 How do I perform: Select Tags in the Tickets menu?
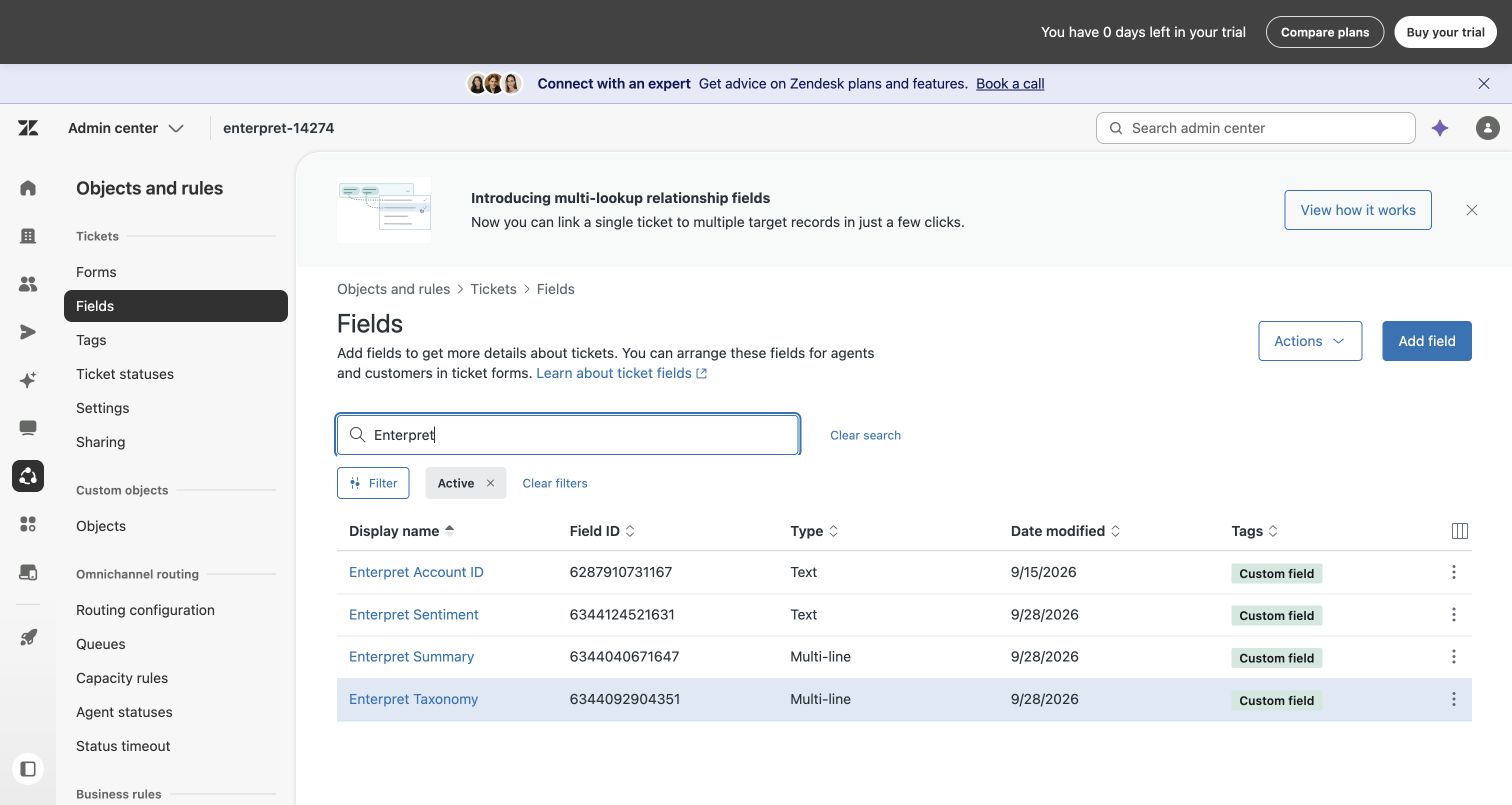coord(91,340)
